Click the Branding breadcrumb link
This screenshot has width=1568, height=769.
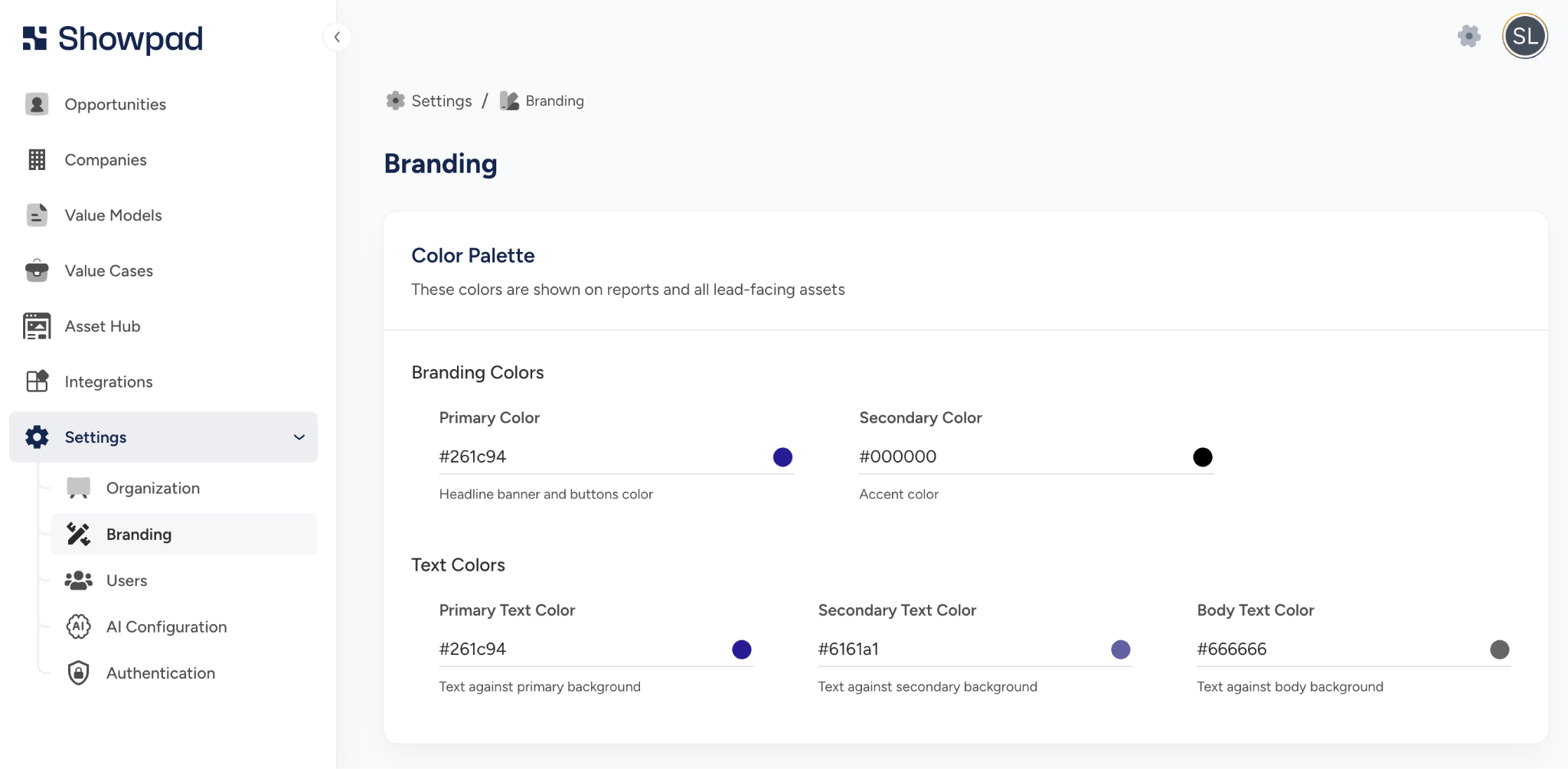(x=554, y=100)
